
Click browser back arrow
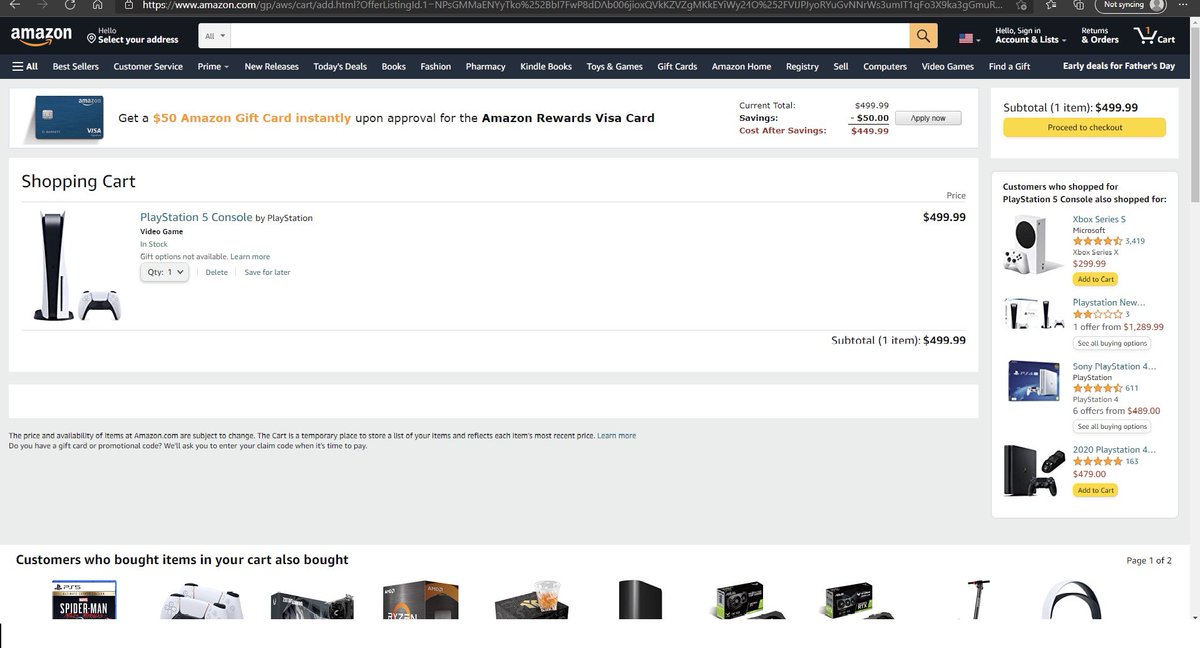point(14,5)
